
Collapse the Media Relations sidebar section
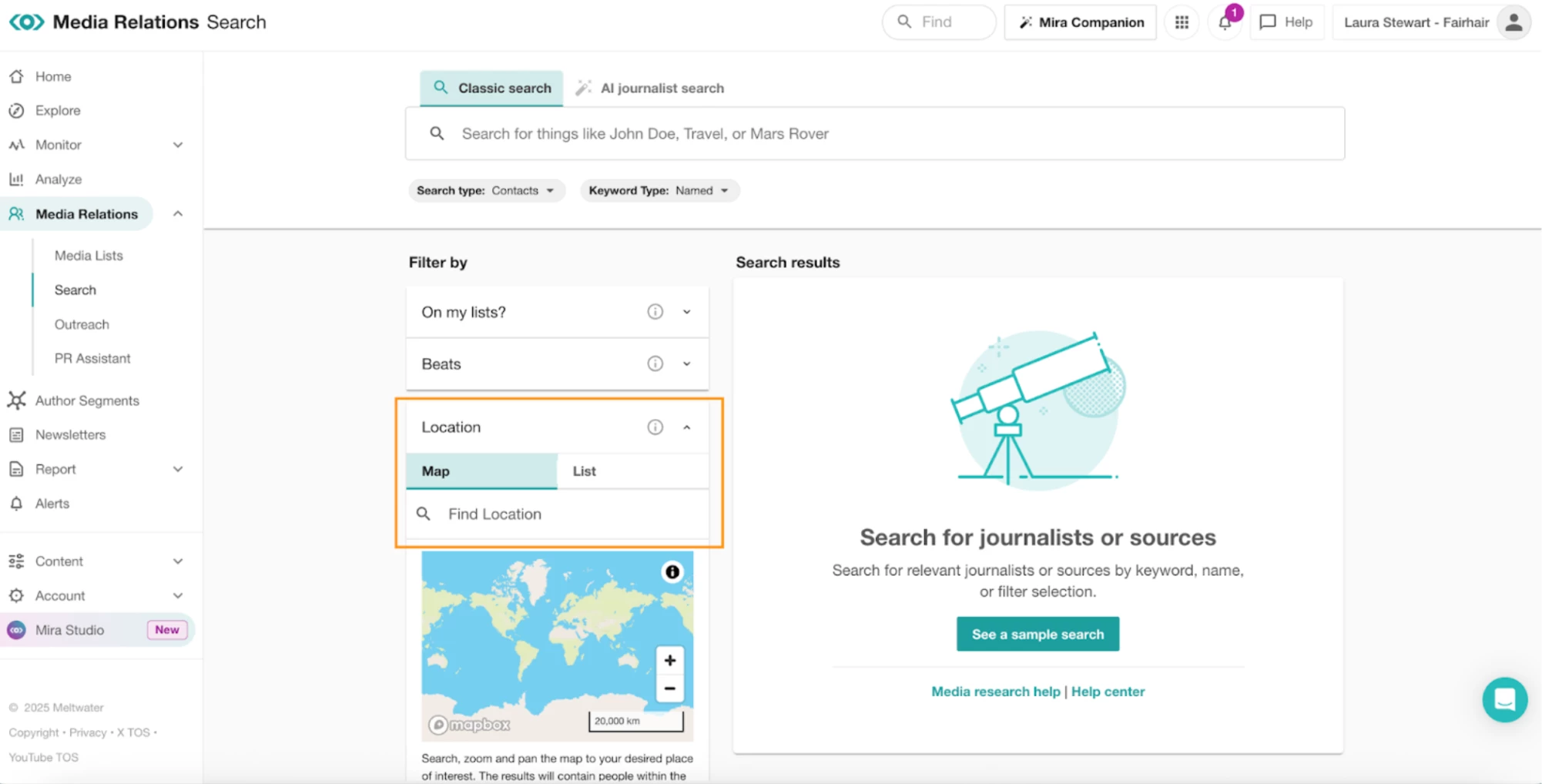178,214
